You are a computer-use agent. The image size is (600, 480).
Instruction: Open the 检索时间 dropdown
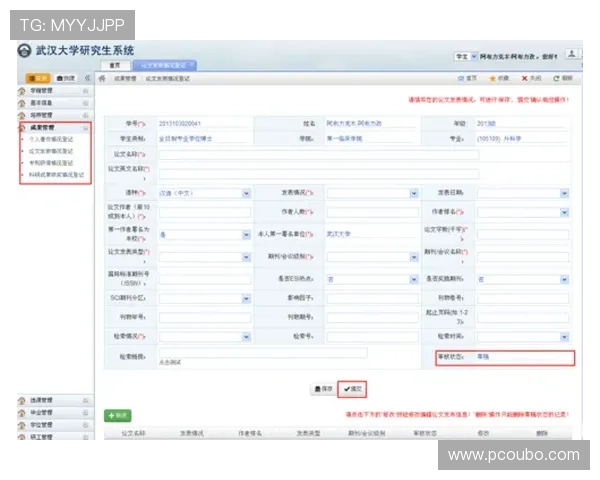tap(564, 337)
